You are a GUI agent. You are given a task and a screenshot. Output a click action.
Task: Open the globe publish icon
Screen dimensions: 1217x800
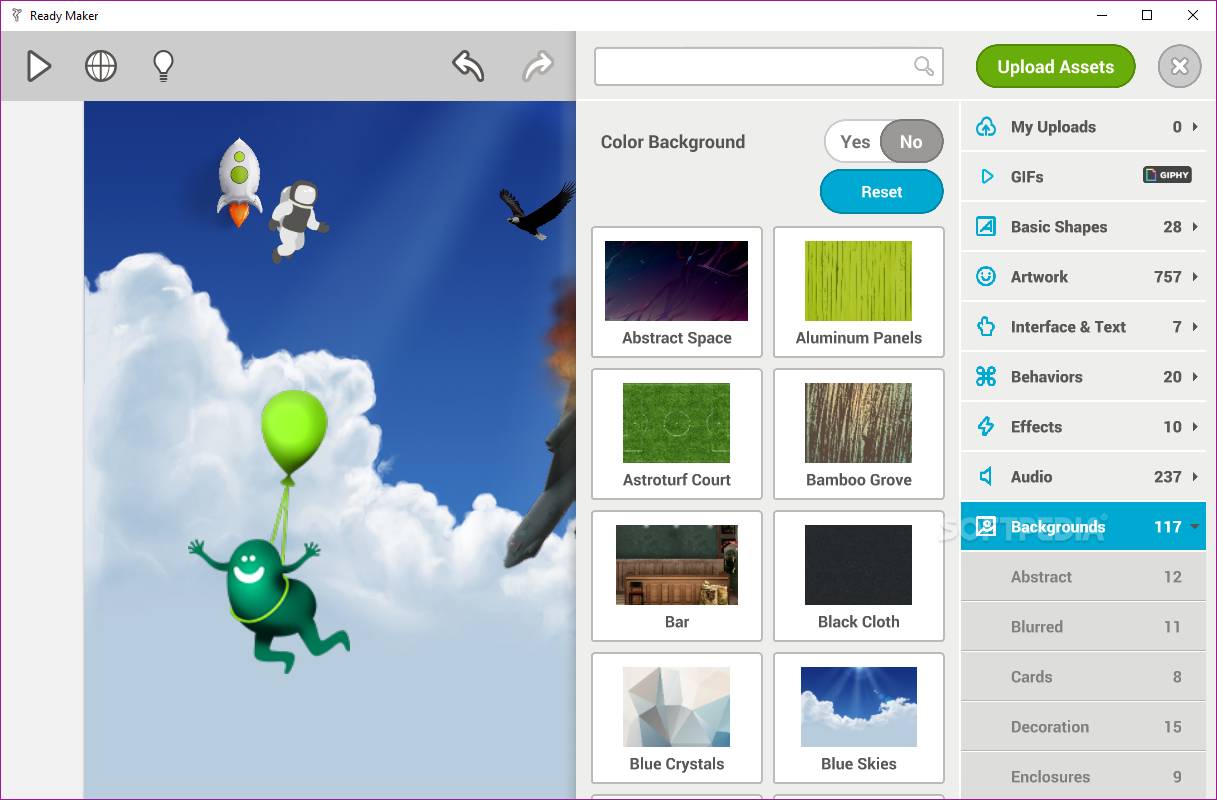click(101, 66)
